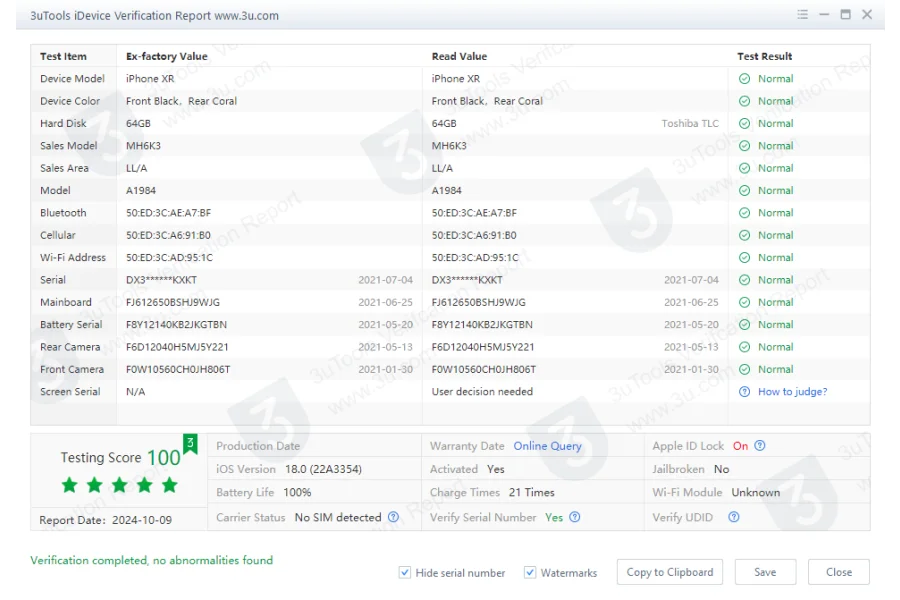This screenshot has height=600, width=900.
Task: Click Verification completed, no abnormalities found message
Action: [x=152, y=560]
